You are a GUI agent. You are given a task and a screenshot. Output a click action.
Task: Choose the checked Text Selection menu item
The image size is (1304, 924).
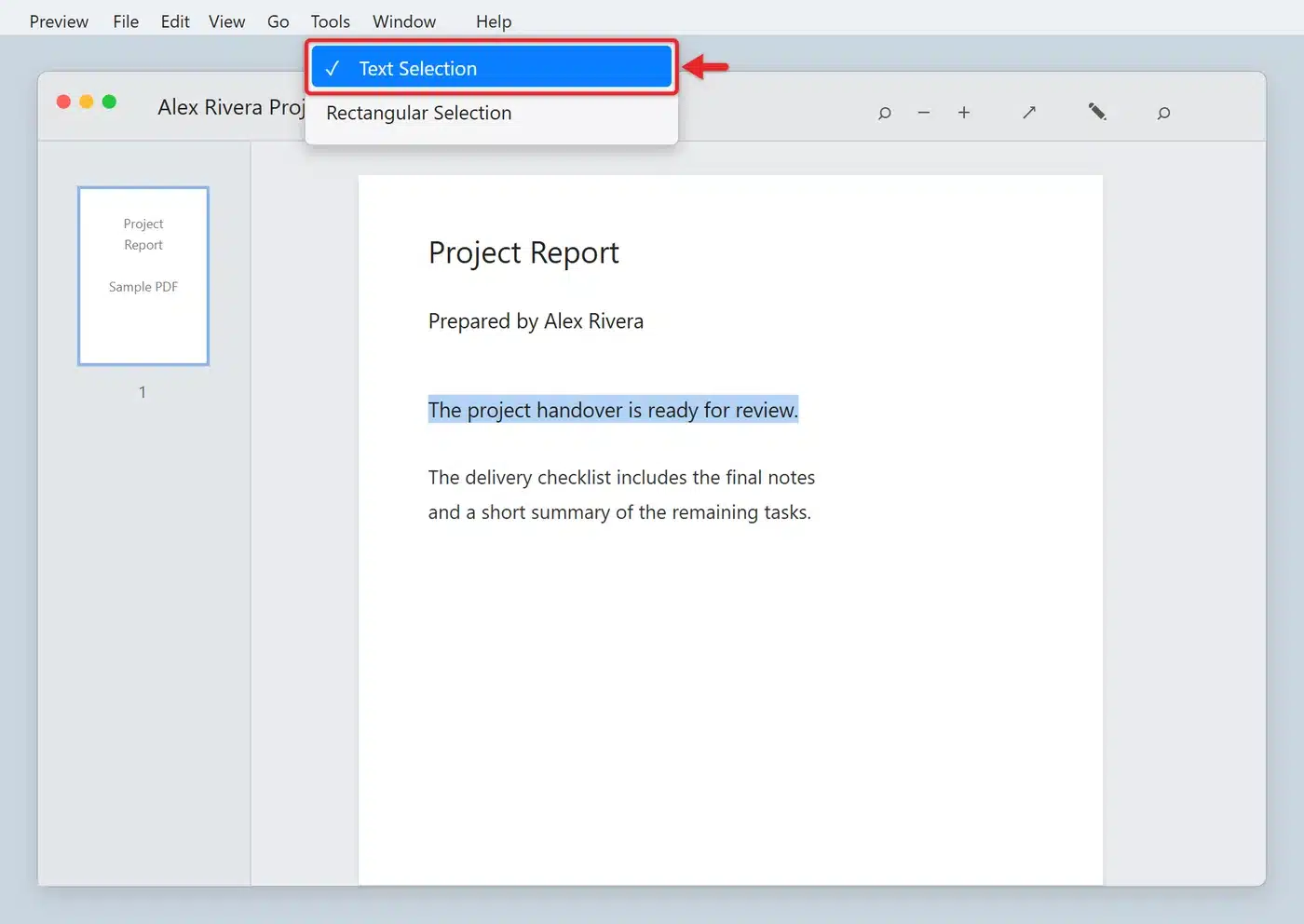pos(492,68)
